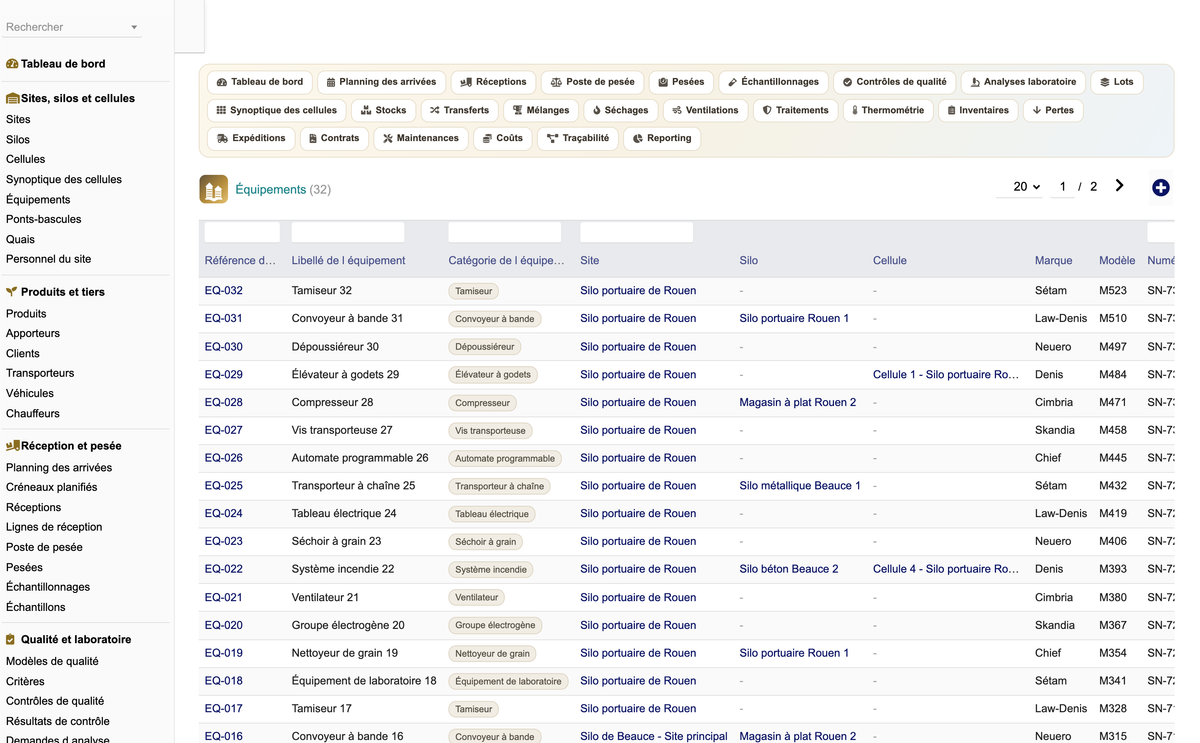Image resolution: width=1200 pixels, height=743 pixels.
Task: Open equipment record EQ-027
Action: tap(224, 430)
